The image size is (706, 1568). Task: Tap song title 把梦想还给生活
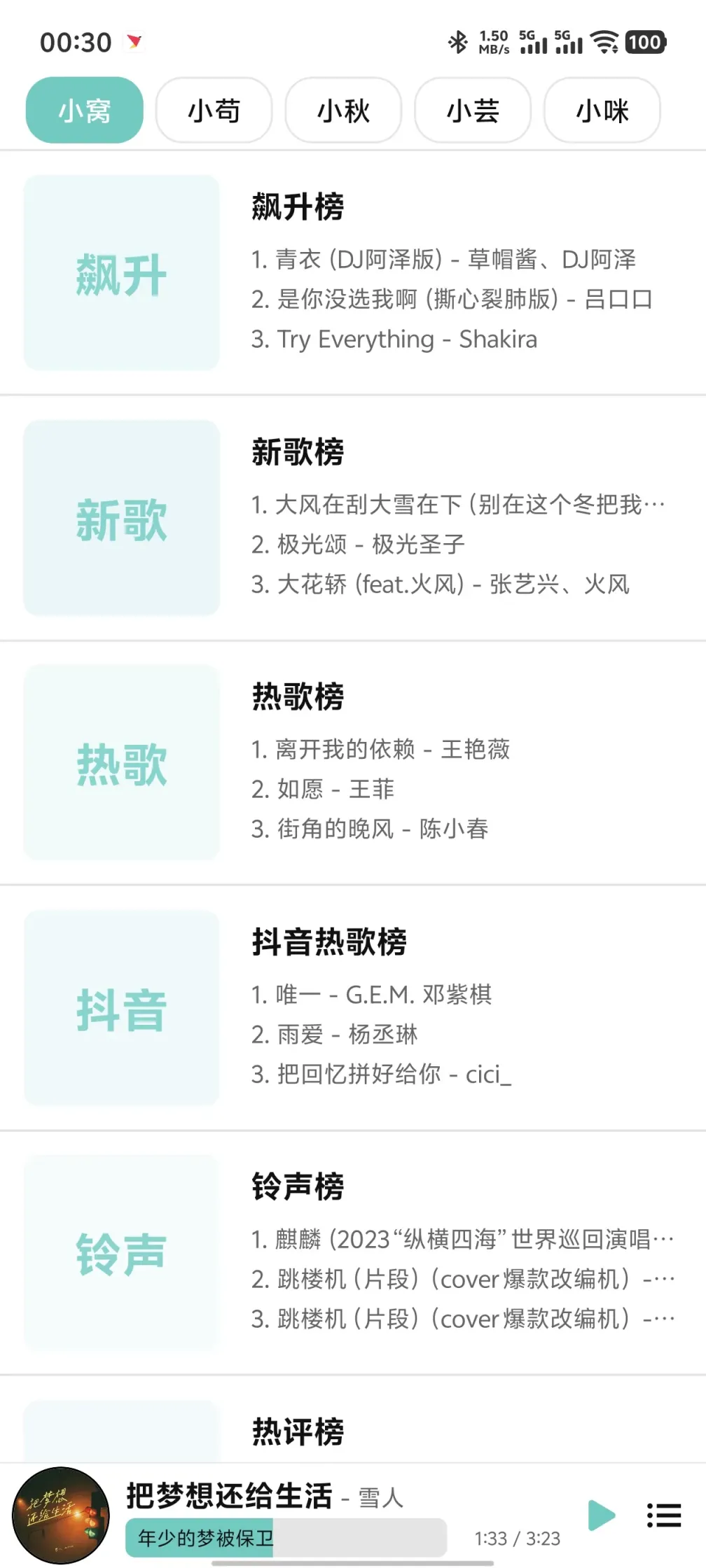coord(229,1497)
